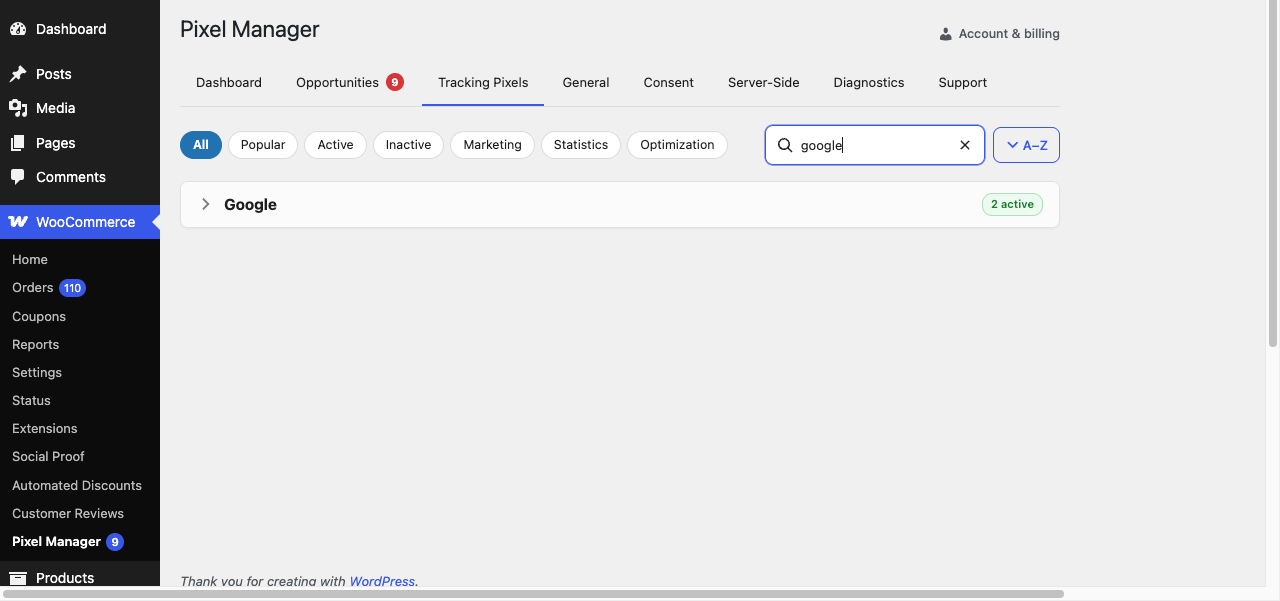Image resolution: width=1280 pixels, height=601 pixels.
Task: Open Account & billing link
Action: (x=1000, y=34)
